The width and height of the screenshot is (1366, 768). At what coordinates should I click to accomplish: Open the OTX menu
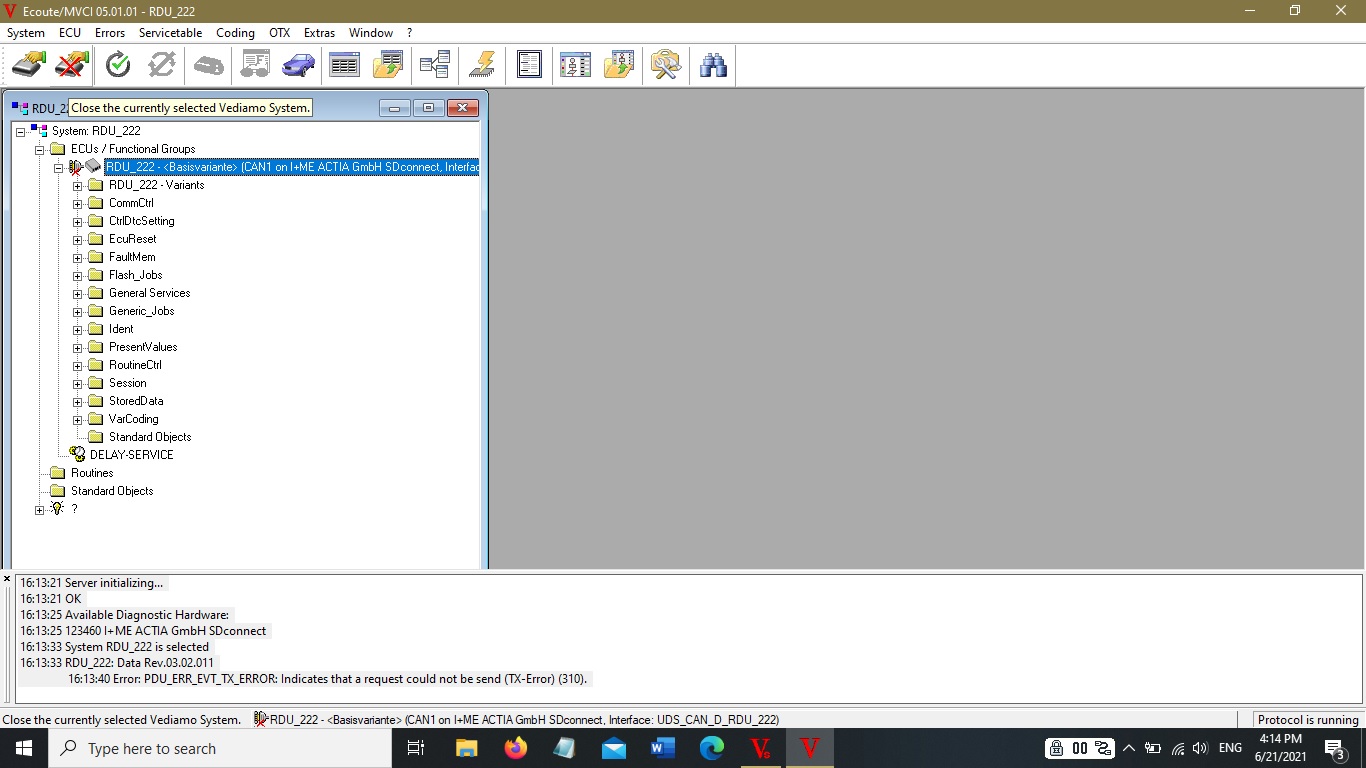[279, 33]
